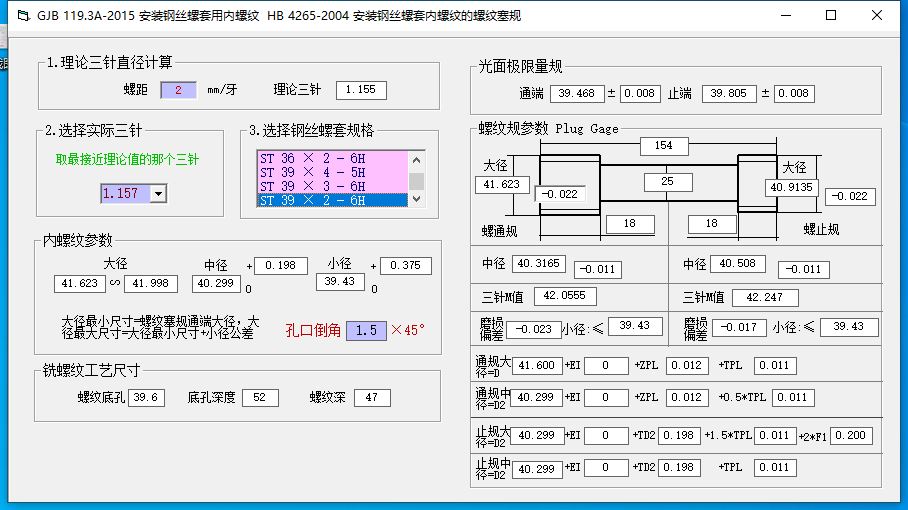
Task: Click the 中径 tolerance field 0.198
Action: coord(280,265)
